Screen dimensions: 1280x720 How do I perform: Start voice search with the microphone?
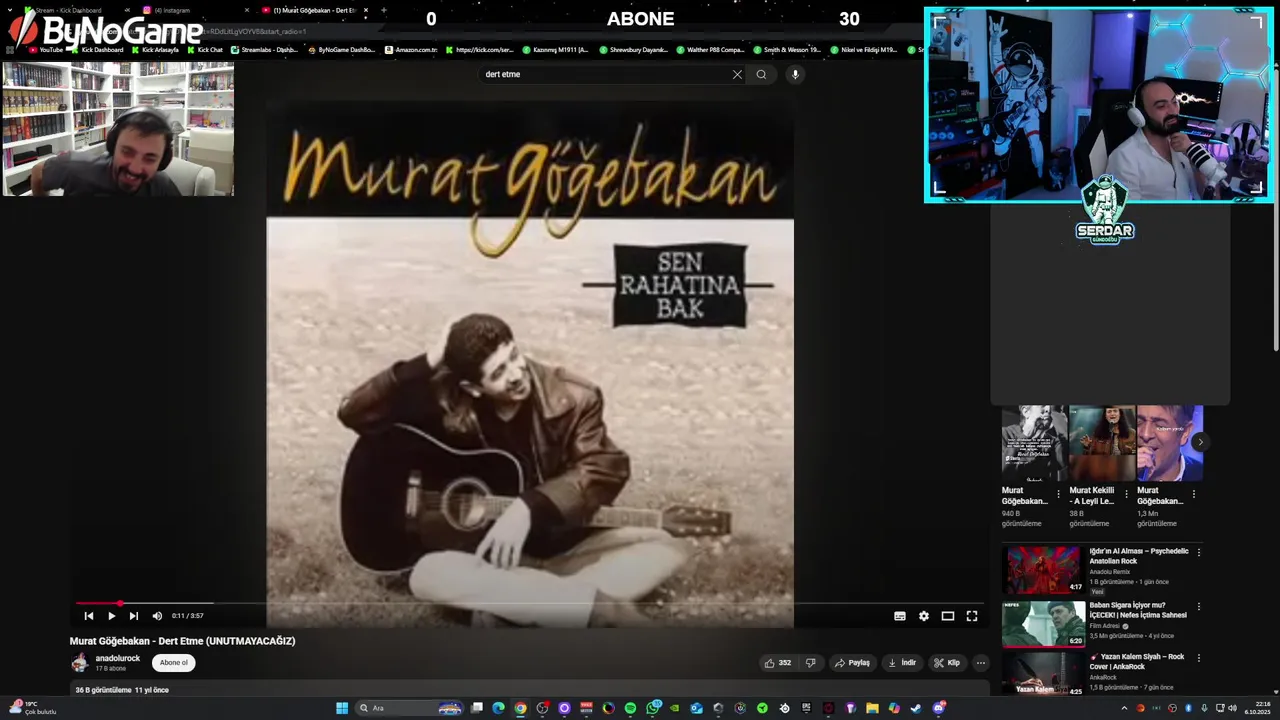point(796,74)
